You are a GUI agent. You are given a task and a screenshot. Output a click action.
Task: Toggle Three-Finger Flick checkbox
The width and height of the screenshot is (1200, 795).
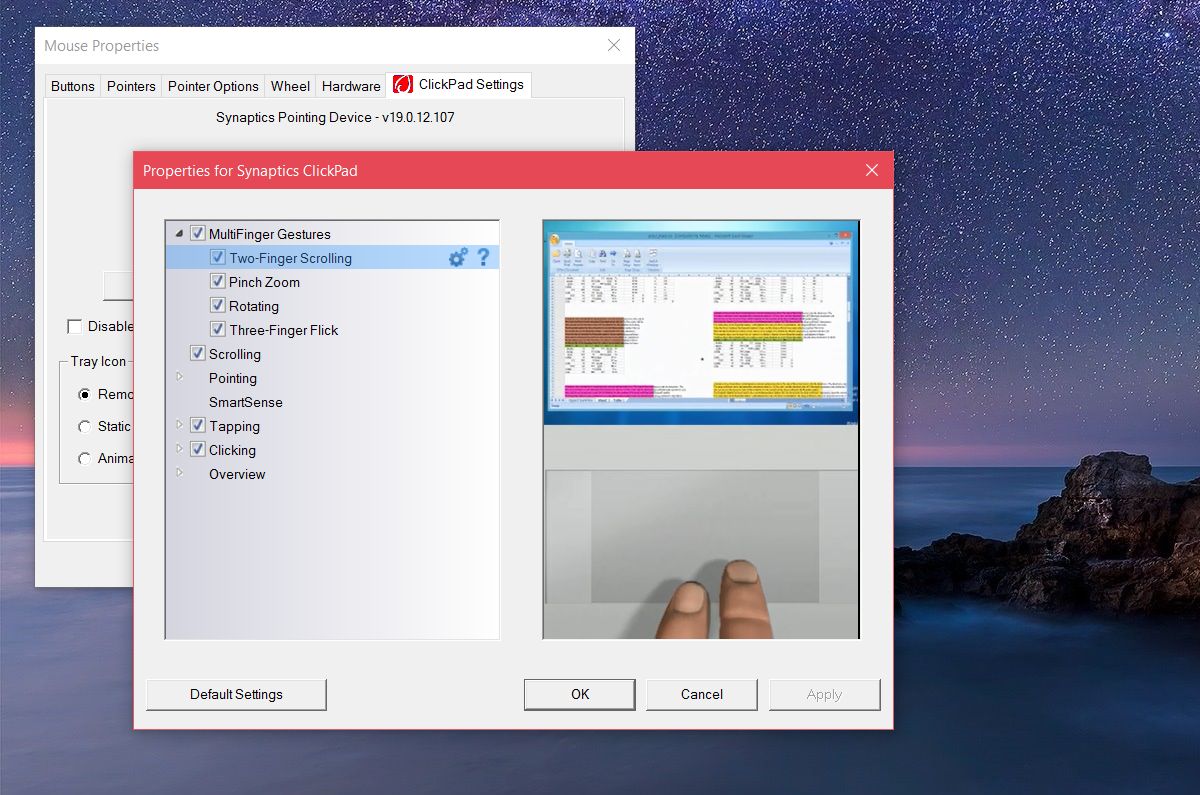coord(217,330)
